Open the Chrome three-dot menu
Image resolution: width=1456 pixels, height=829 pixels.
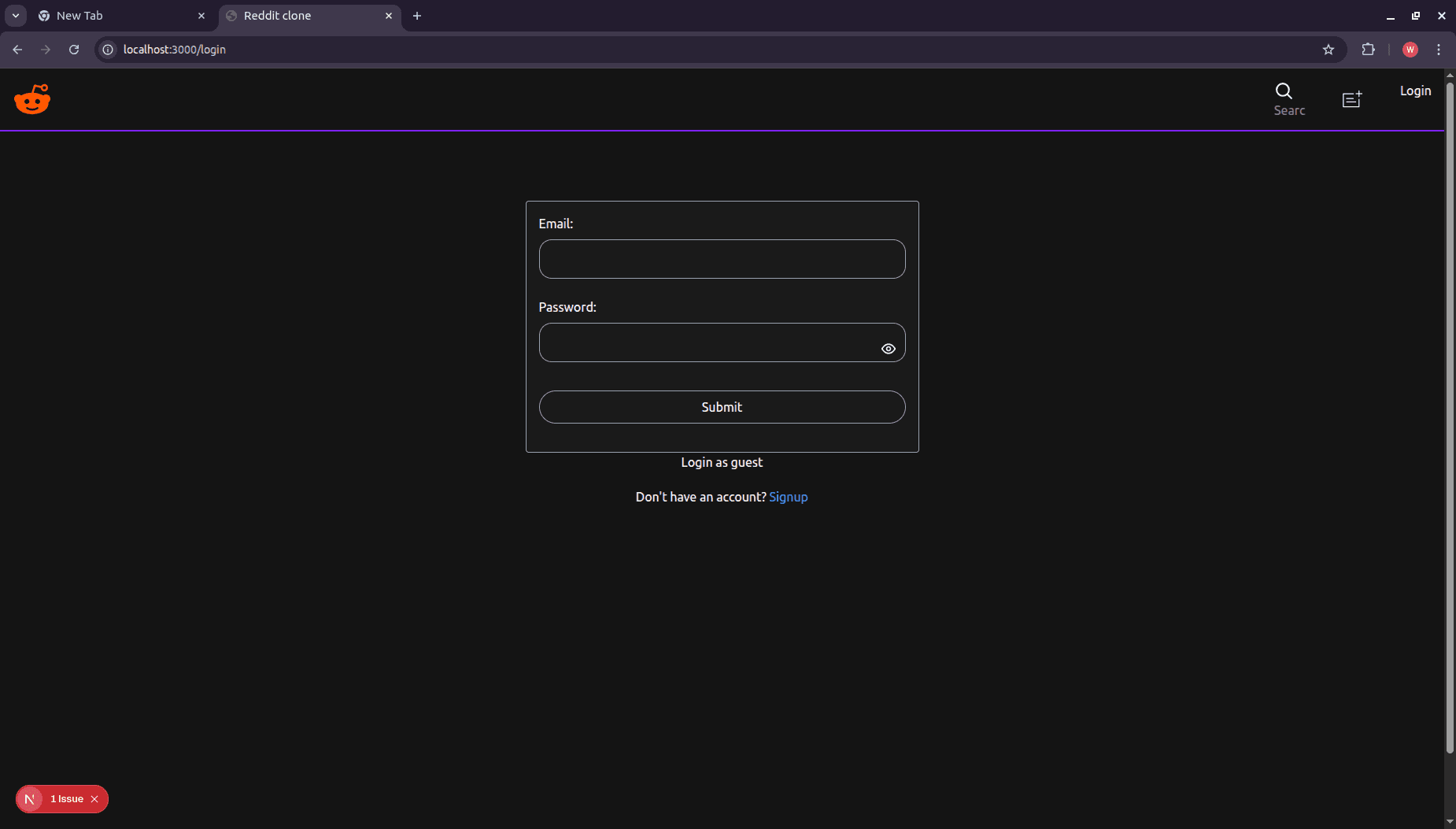(1439, 50)
